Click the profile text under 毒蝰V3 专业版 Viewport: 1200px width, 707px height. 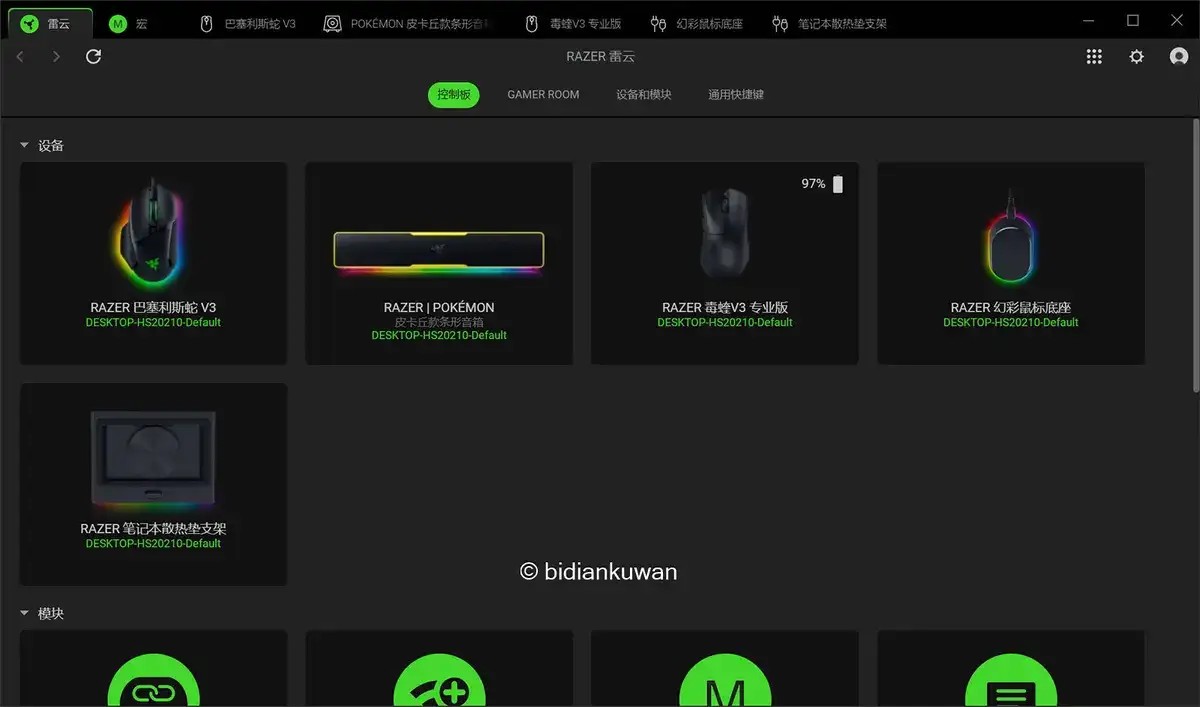click(x=725, y=323)
